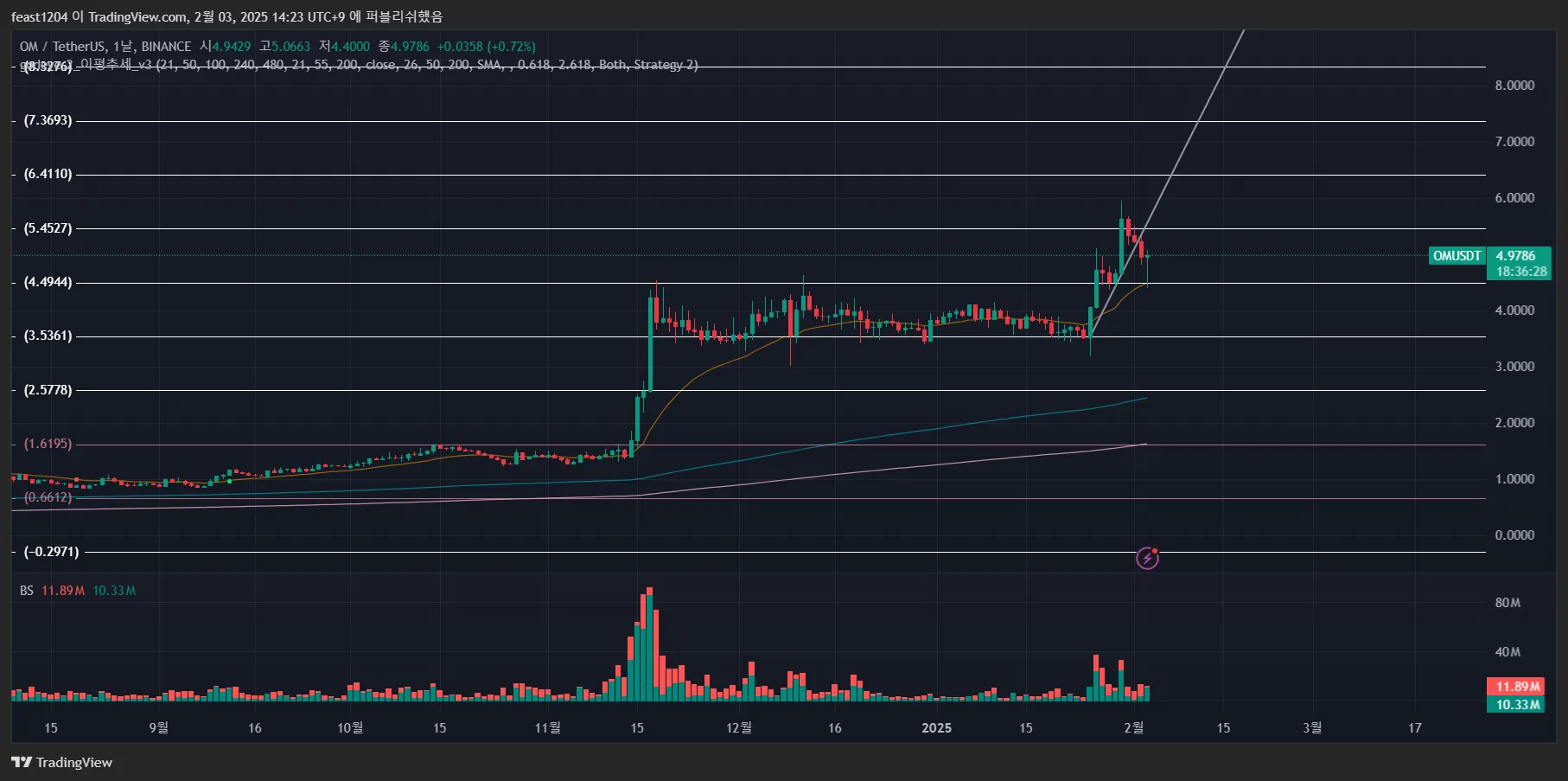Click 2025 on the time axis
The height and width of the screenshot is (781, 1568).
click(937, 728)
